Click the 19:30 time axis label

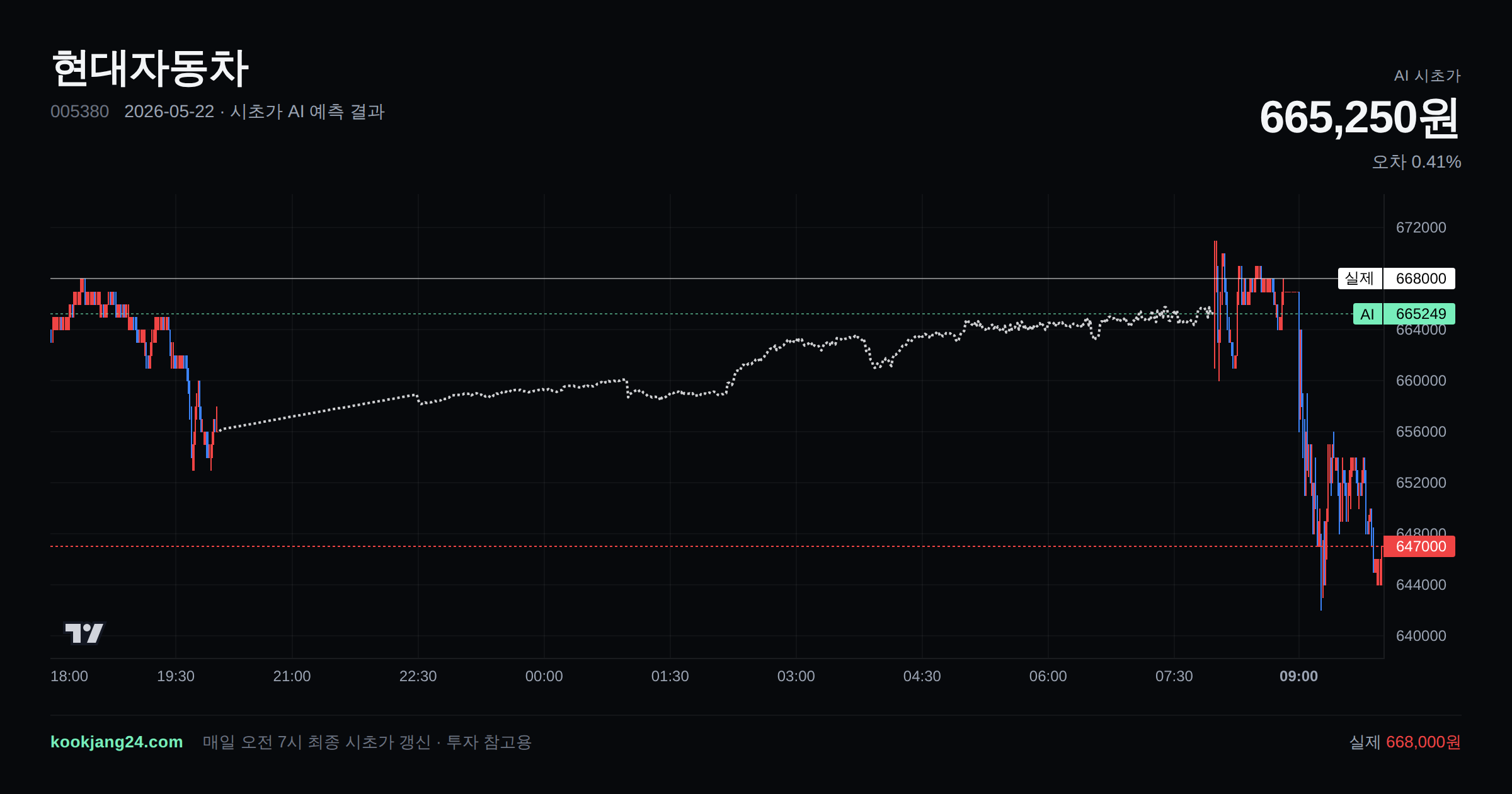(176, 676)
